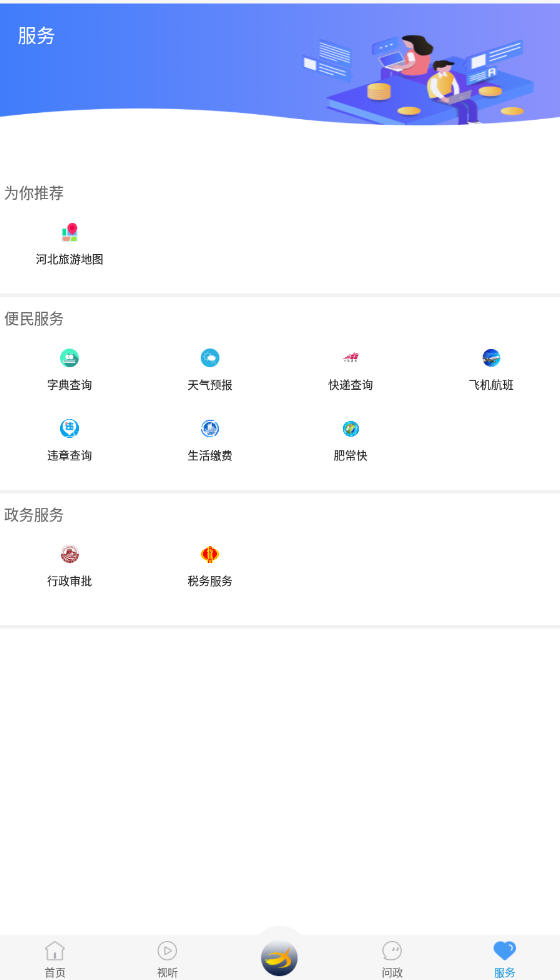Select the 飞机航班 flight icon
560x980 pixels.
click(x=491, y=358)
